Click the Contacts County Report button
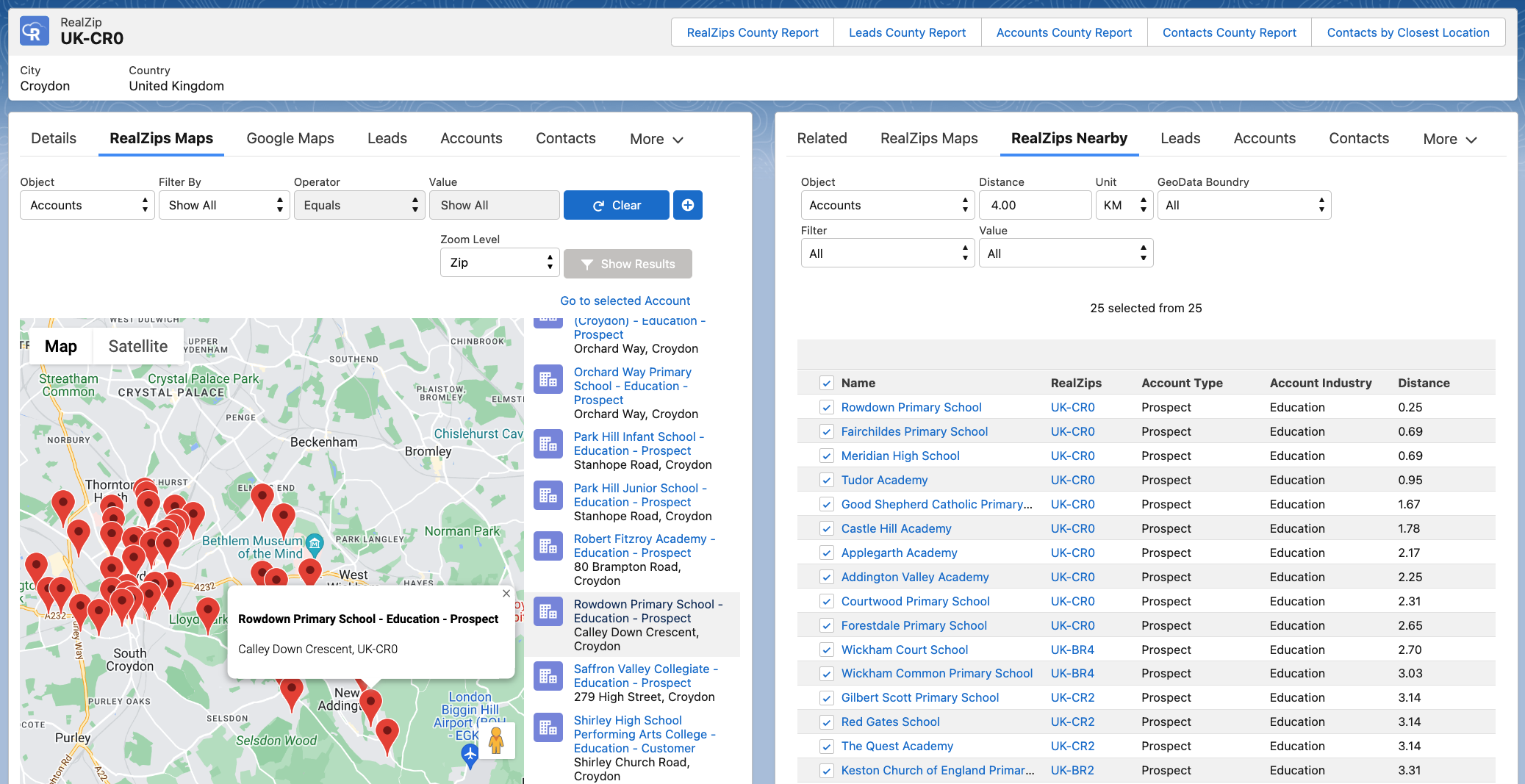This screenshot has height=784, width=1525. pos(1230,32)
